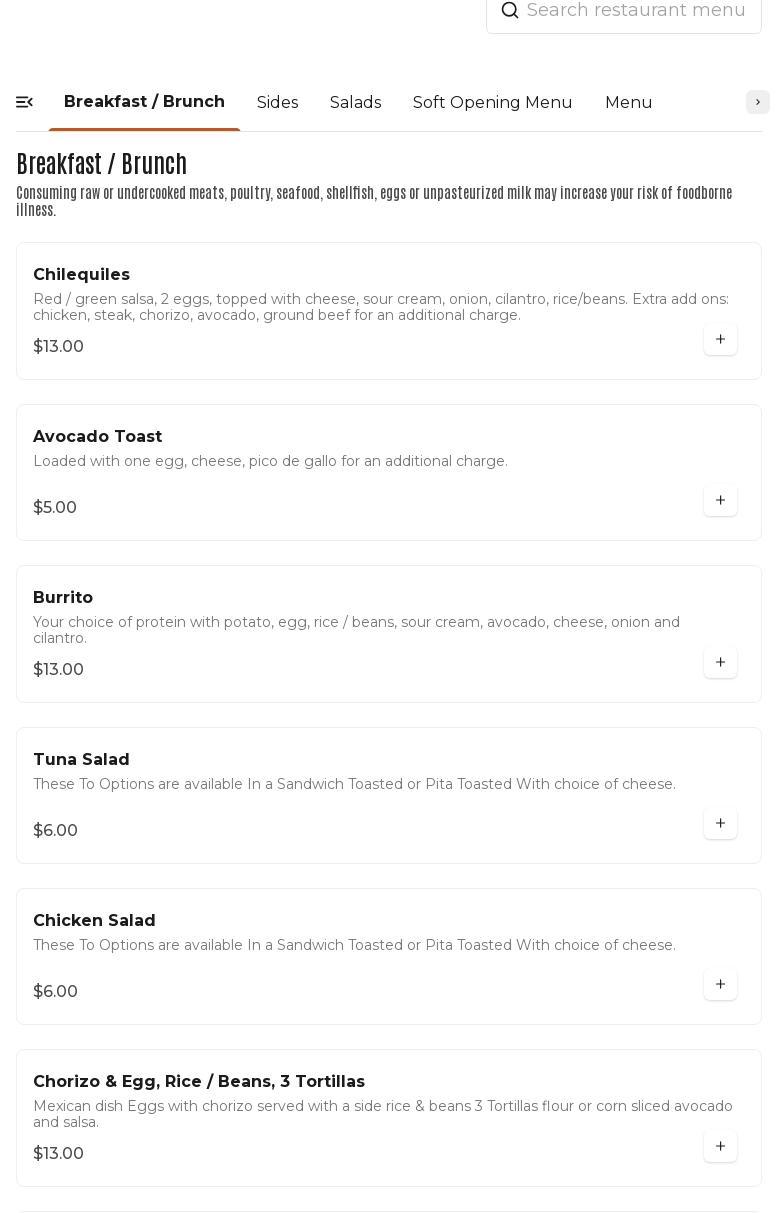The width and height of the screenshot is (778, 1213).
Task: Open the Chilequiles item title
Action: 82,274
